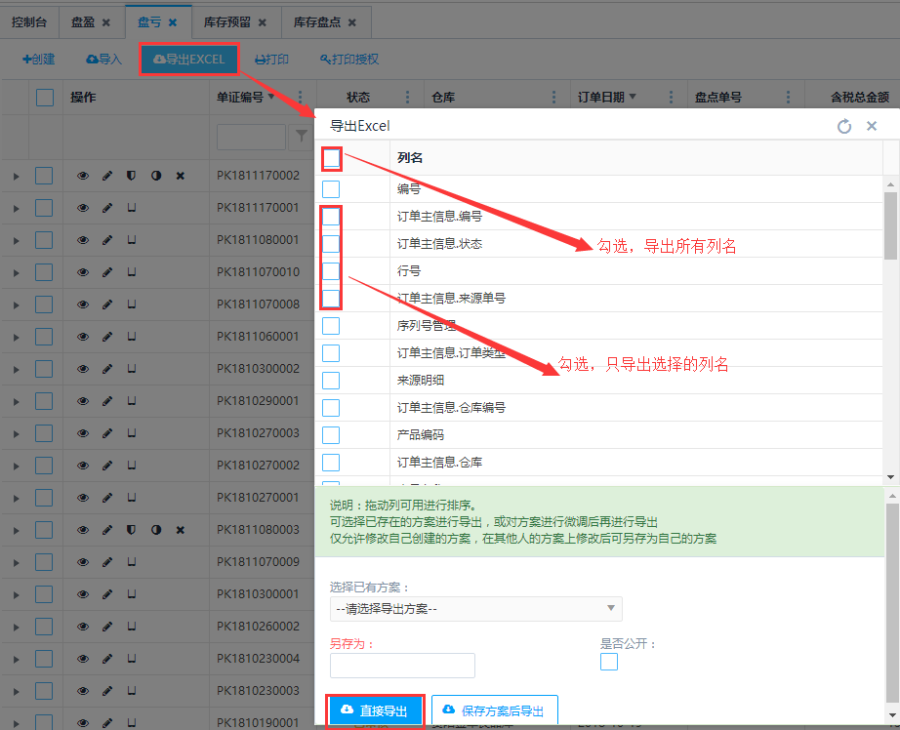Image resolution: width=900 pixels, height=730 pixels.
Task: Open filter icon under 单证编号 column
Action: (300, 137)
